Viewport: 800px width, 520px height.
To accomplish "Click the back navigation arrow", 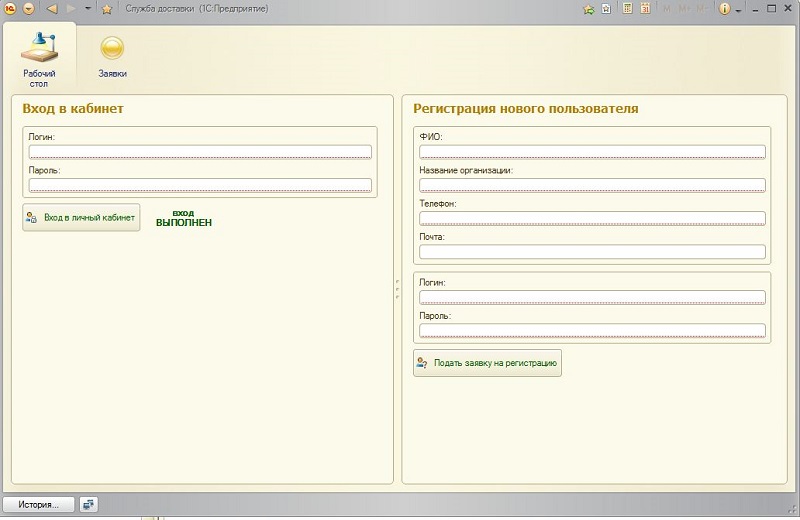I will [x=52, y=9].
